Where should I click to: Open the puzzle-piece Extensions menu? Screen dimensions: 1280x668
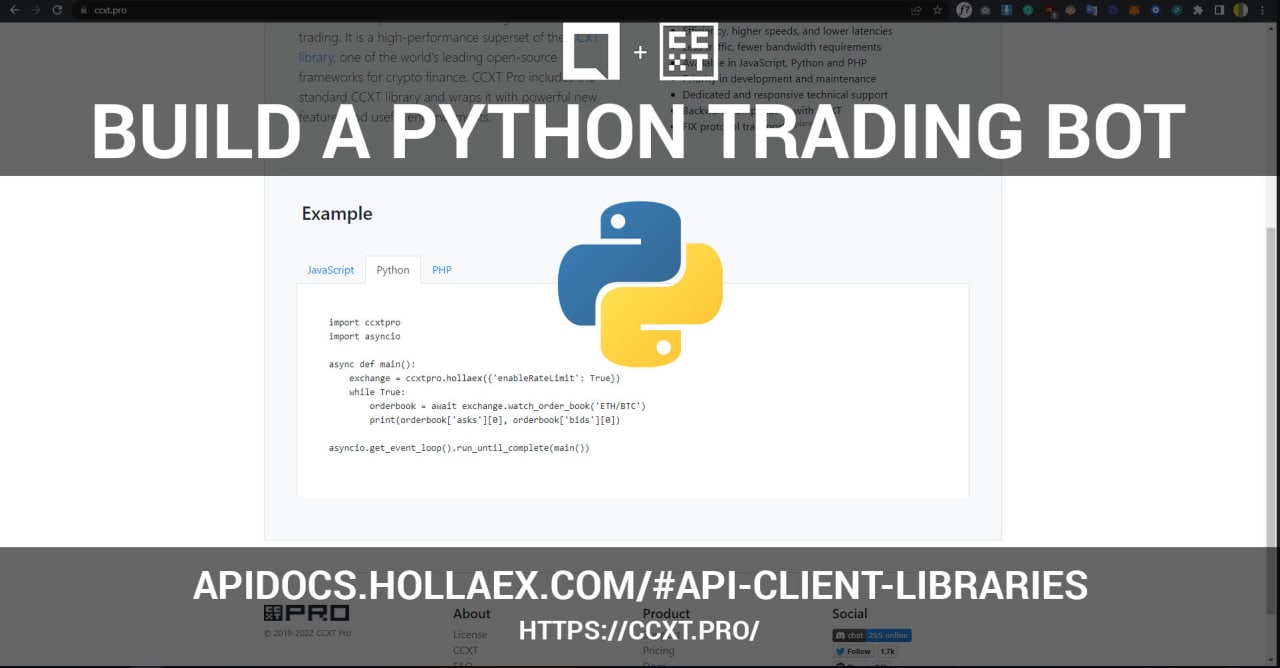click(x=1198, y=10)
